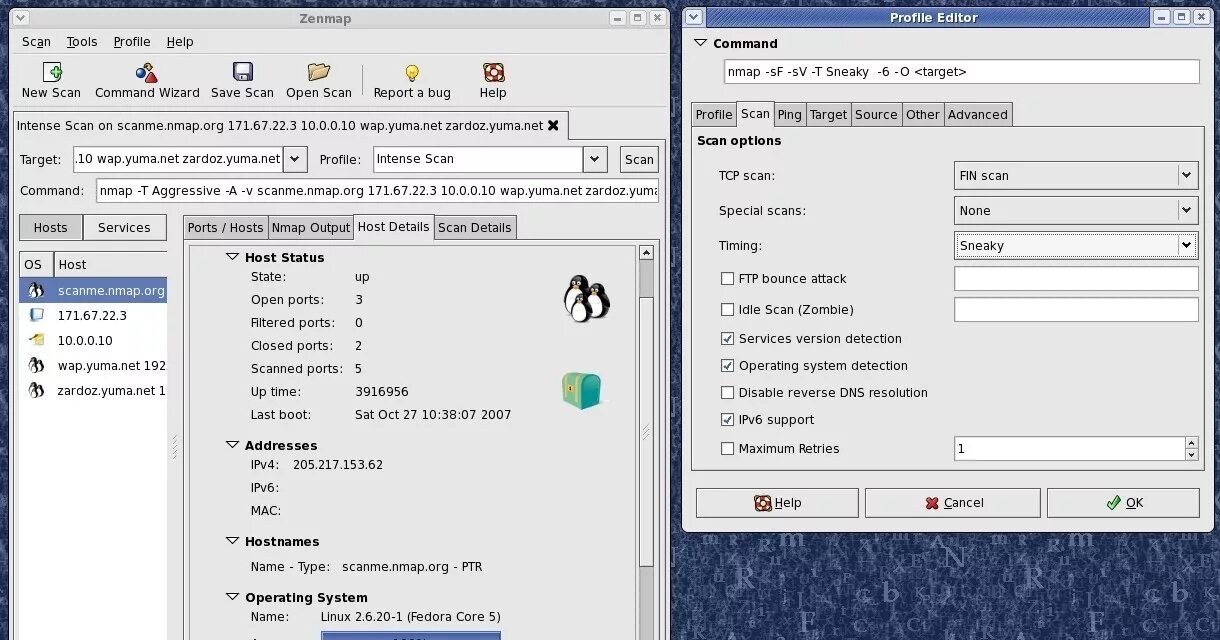Screen dimensions: 1220x640
Task: Click the Zenmap Command input field
Action: 378,191
